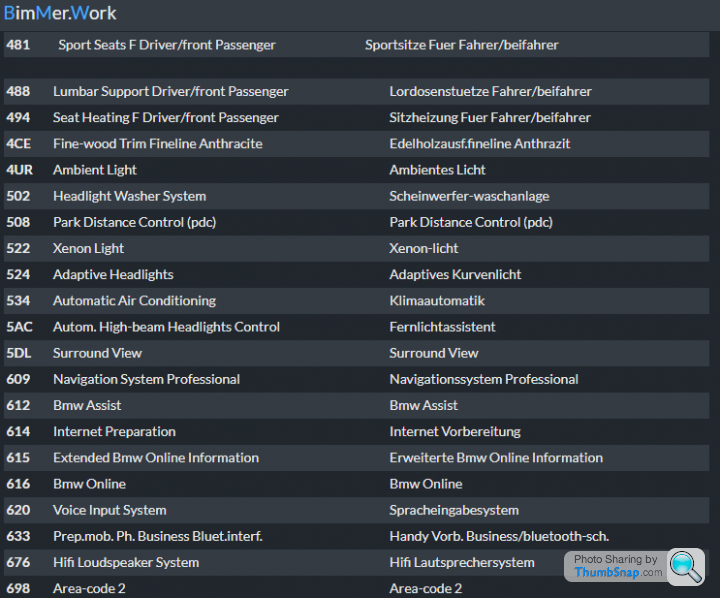This screenshot has height=598, width=720.
Task: Select English 'Bmw Assist' next to 612
Action: point(87,406)
